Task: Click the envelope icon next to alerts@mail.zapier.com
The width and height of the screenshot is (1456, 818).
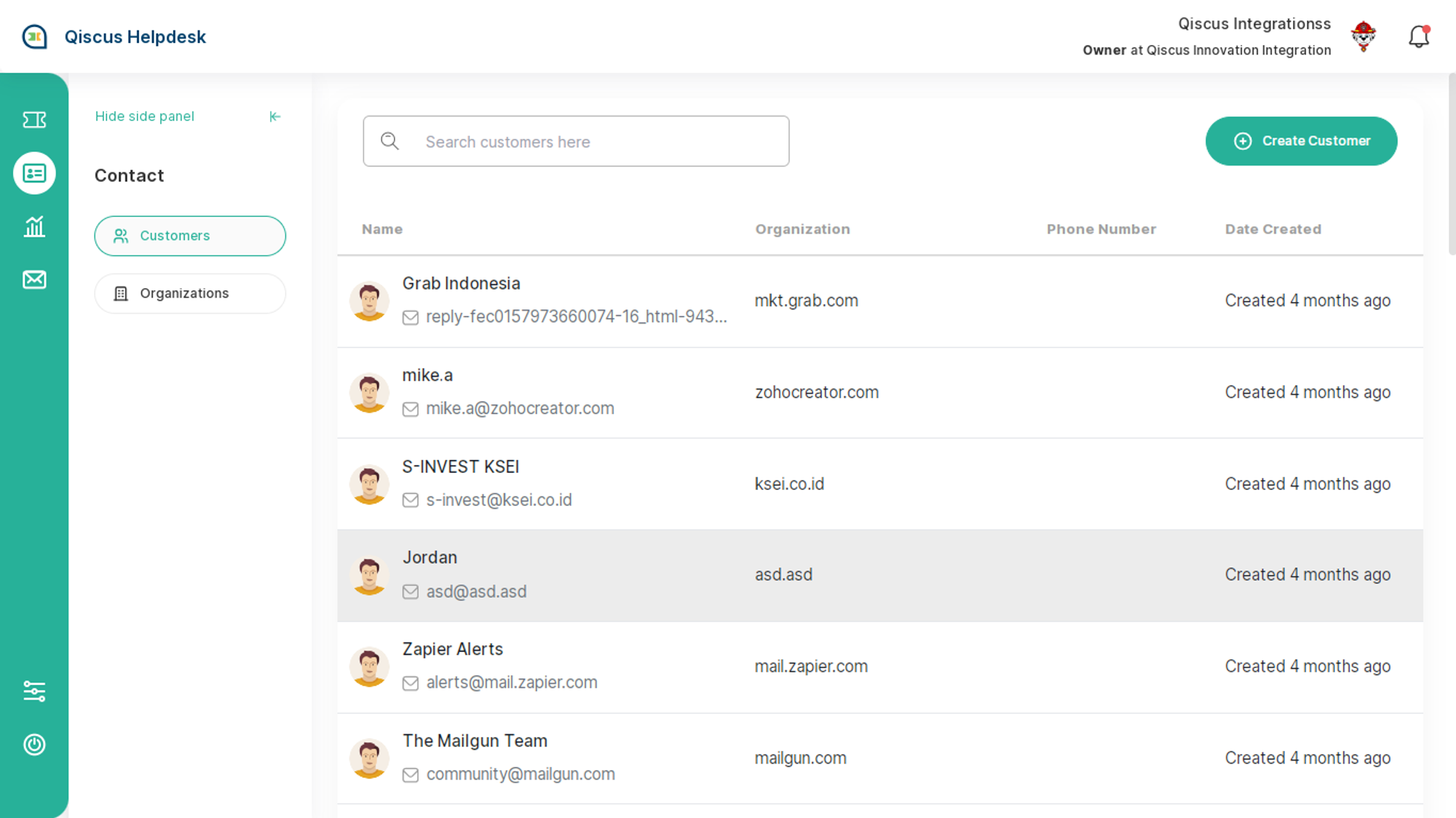Action: pos(411,683)
